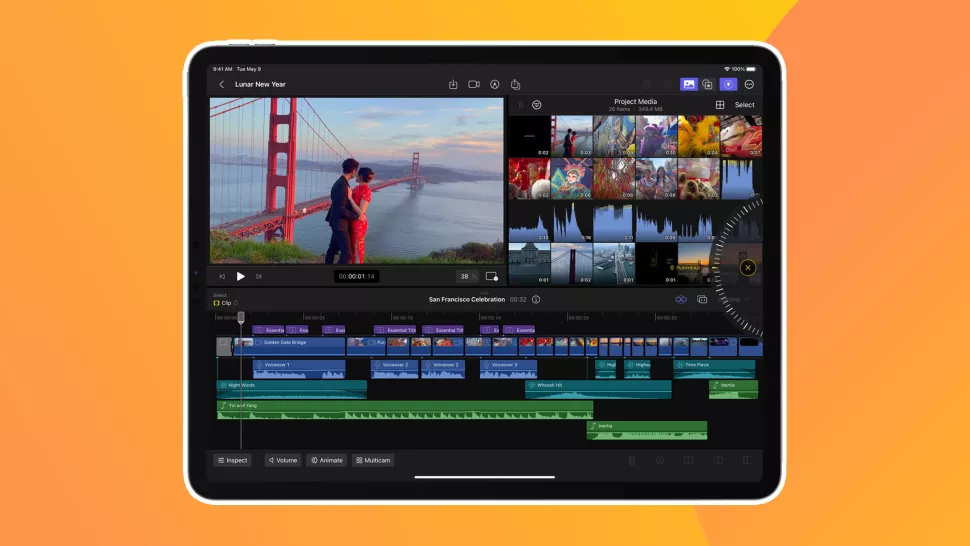Select the Golden Gate Bridge clip
Viewport: 970px width, 546px height.
290,346
